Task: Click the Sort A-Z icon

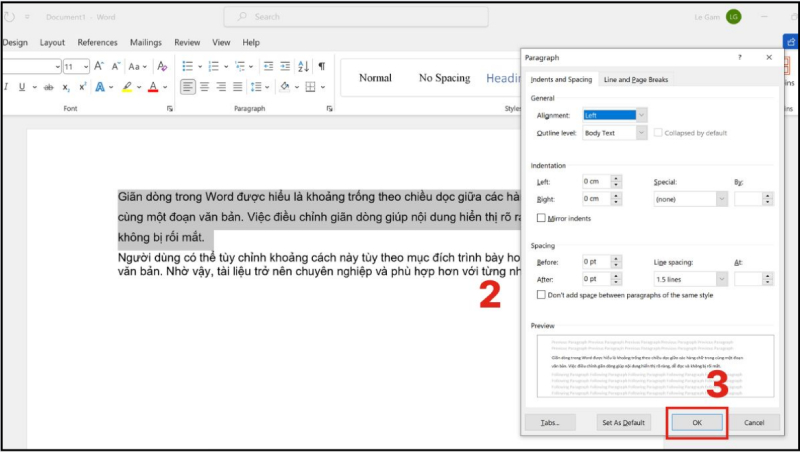Action: (303, 66)
